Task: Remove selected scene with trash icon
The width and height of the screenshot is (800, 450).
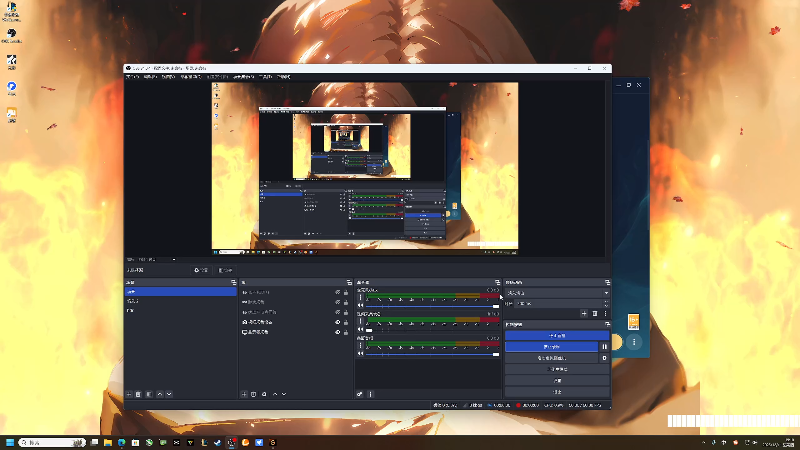Action: [138, 394]
